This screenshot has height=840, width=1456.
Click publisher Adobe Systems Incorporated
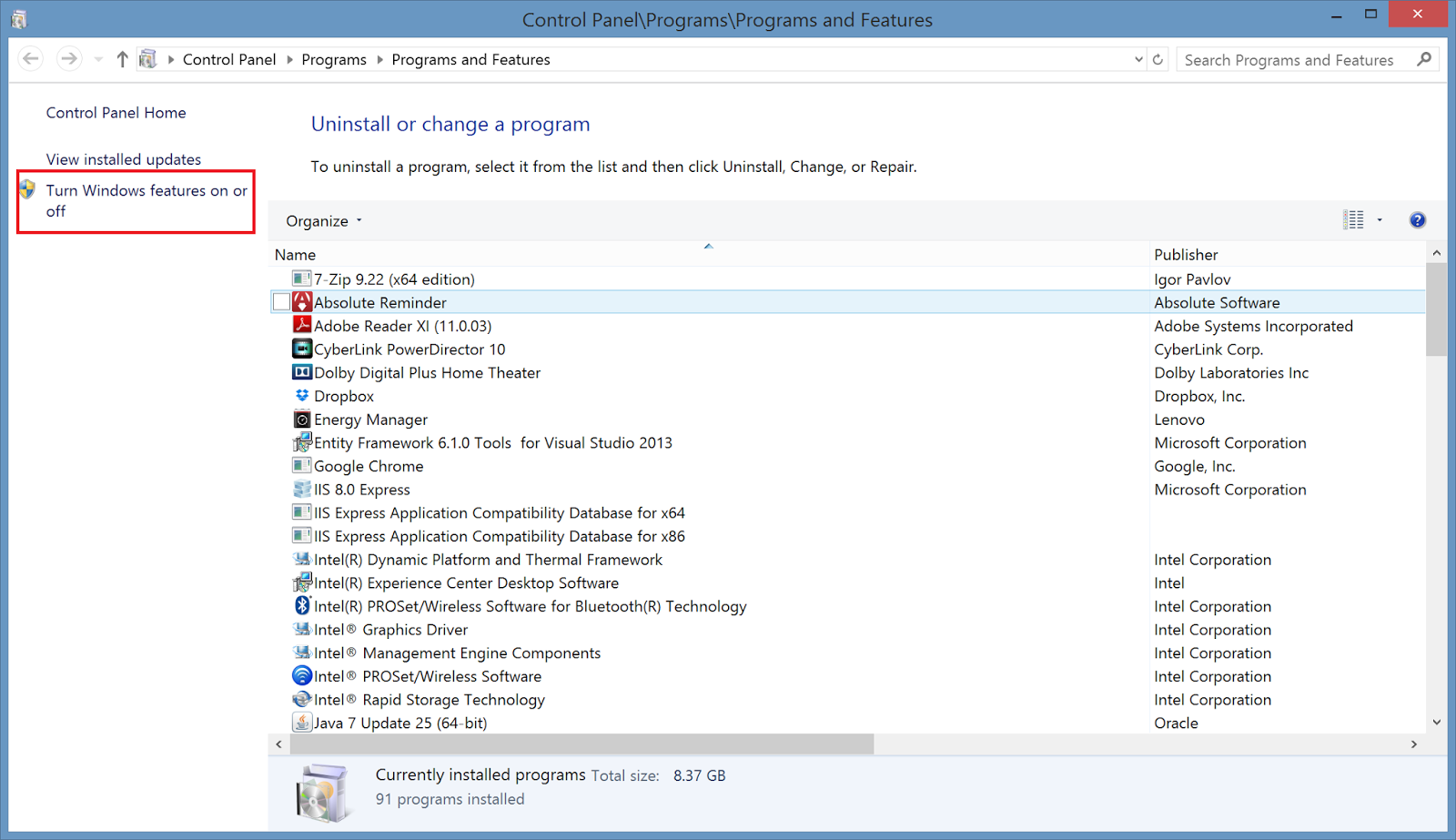click(1253, 326)
